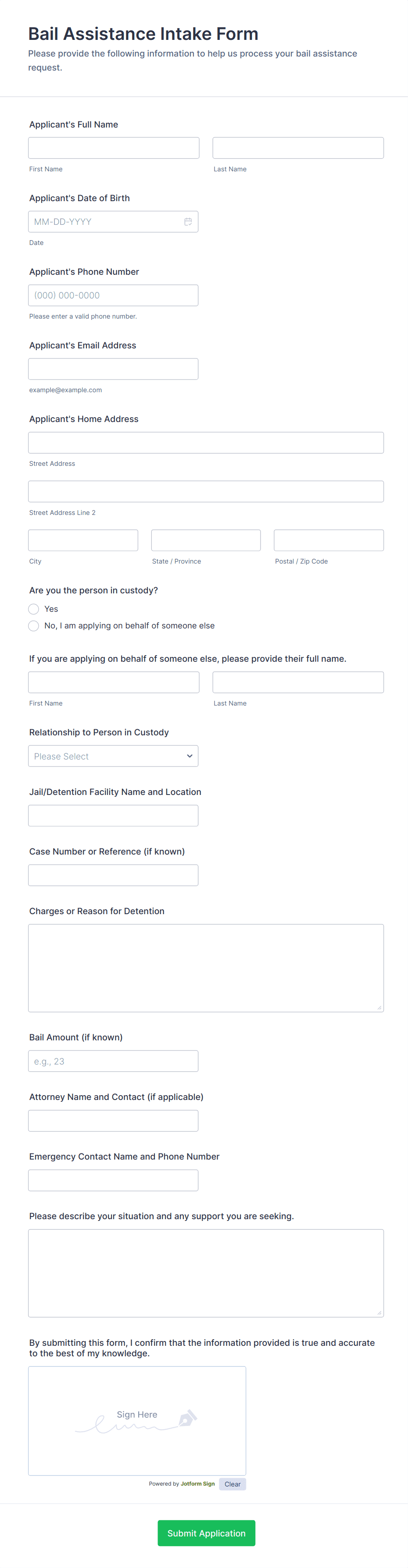Focus the City input field
Image resolution: width=408 pixels, height=1568 pixels.
(83, 540)
